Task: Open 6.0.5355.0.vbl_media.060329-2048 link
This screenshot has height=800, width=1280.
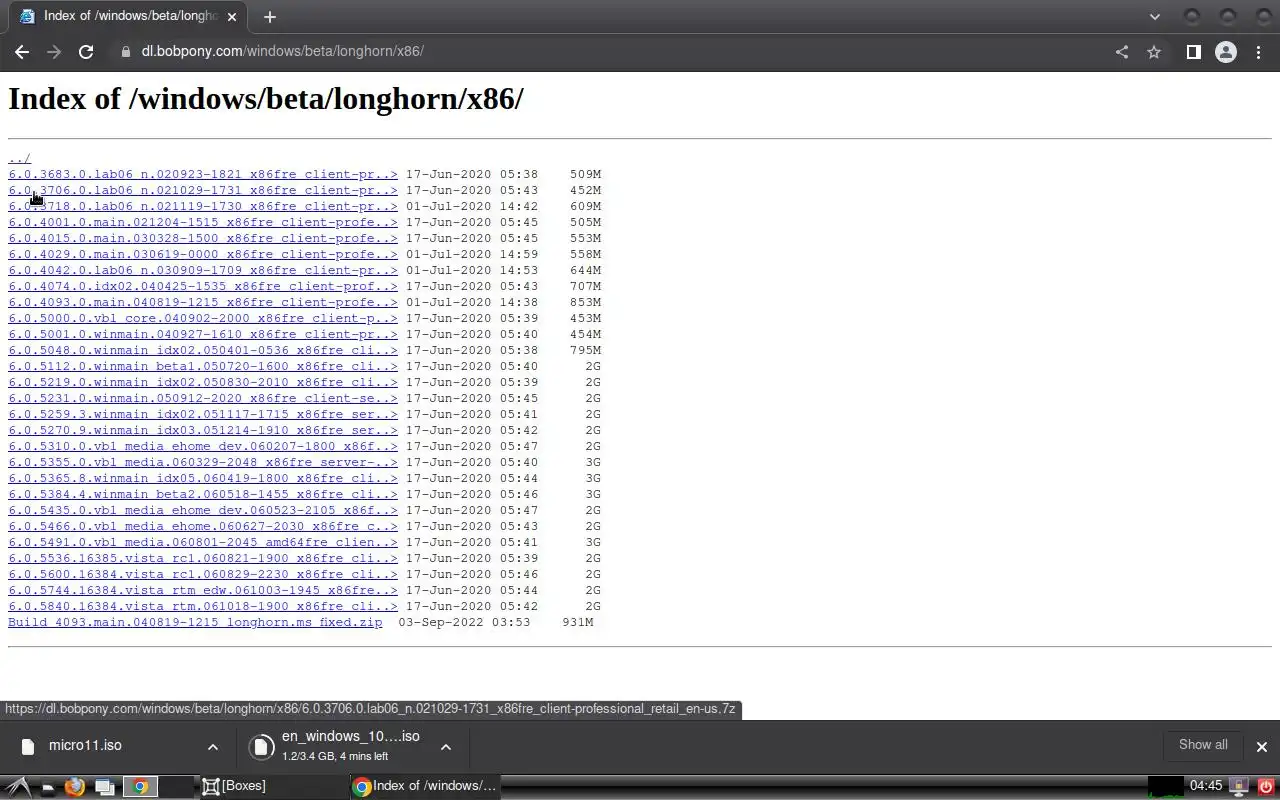Action: click(203, 462)
